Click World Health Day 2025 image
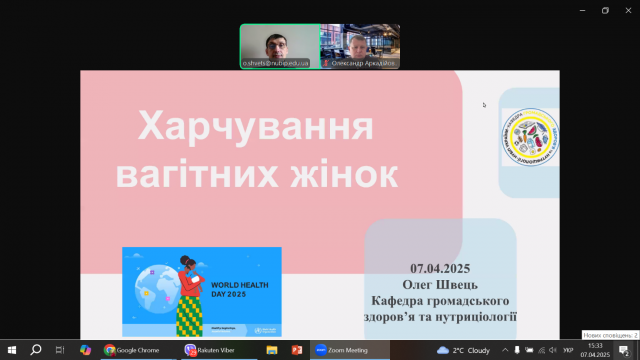 point(202,291)
